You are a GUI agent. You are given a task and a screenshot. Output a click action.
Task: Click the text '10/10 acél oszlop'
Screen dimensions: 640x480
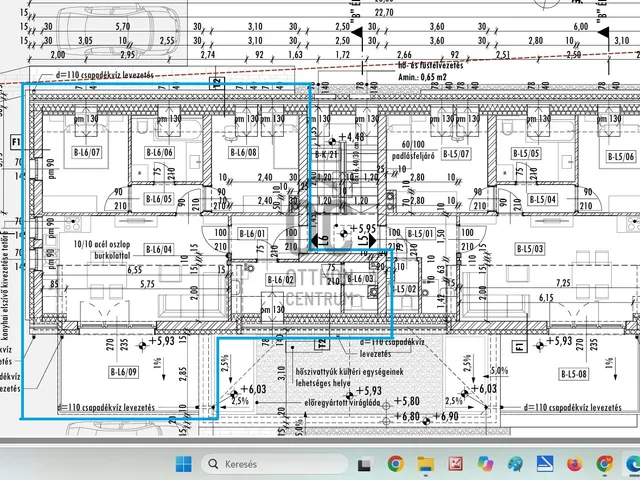102,244
